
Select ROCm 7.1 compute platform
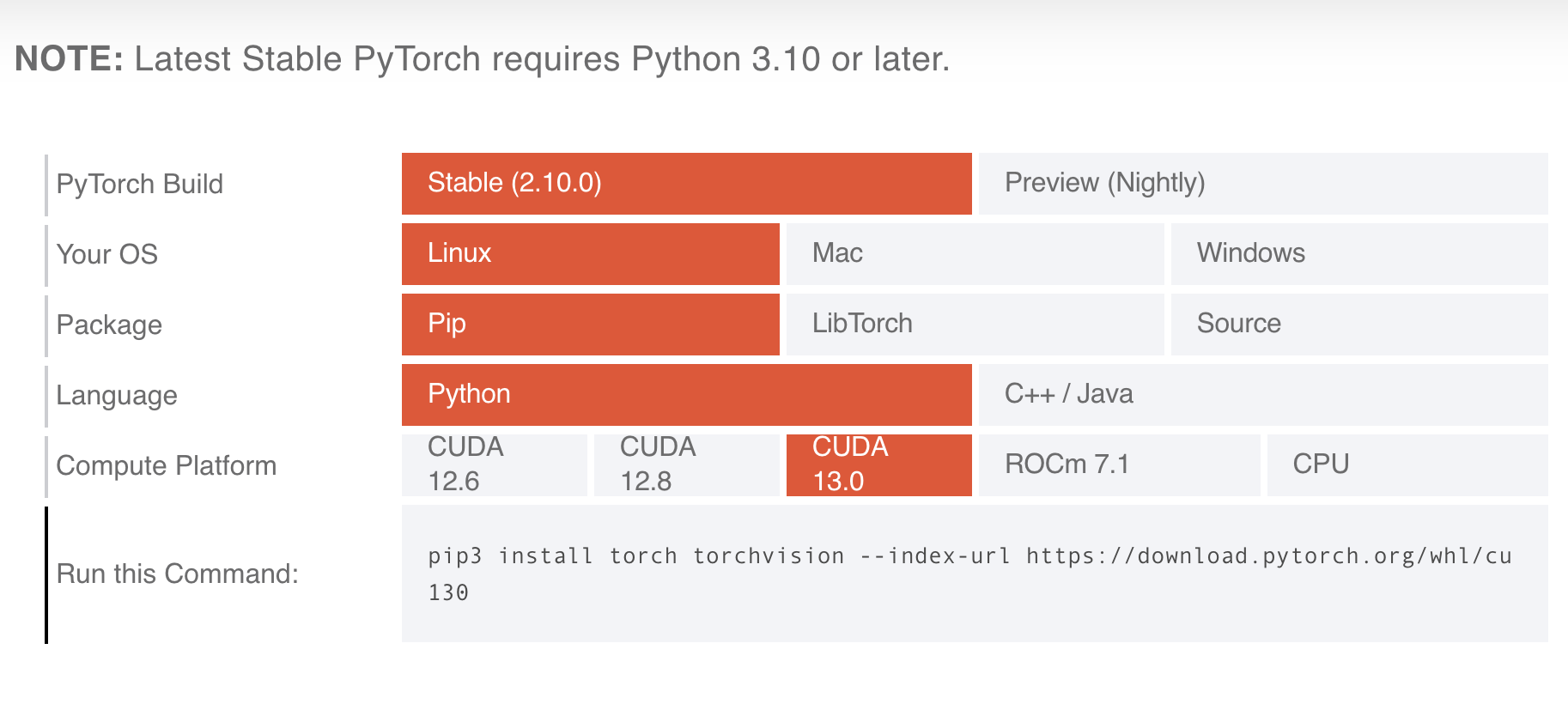click(1068, 464)
